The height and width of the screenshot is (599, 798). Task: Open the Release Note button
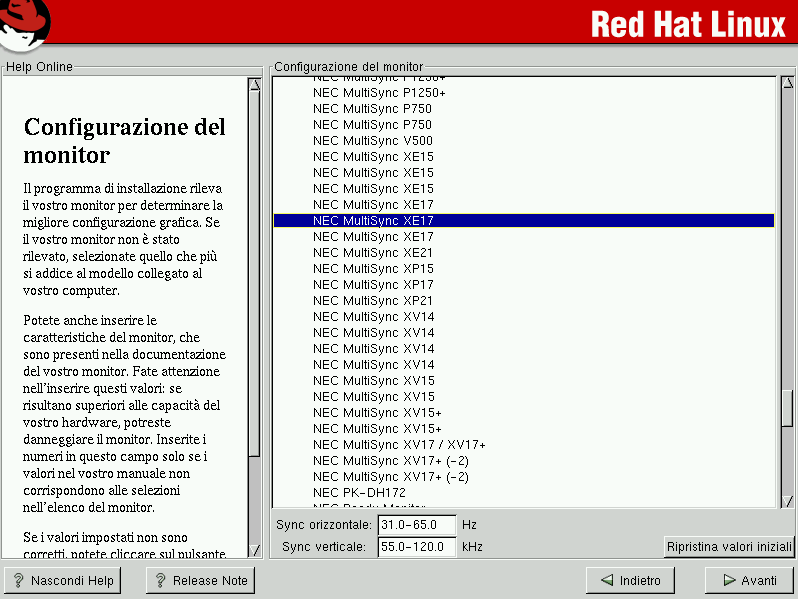(x=200, y=580)
